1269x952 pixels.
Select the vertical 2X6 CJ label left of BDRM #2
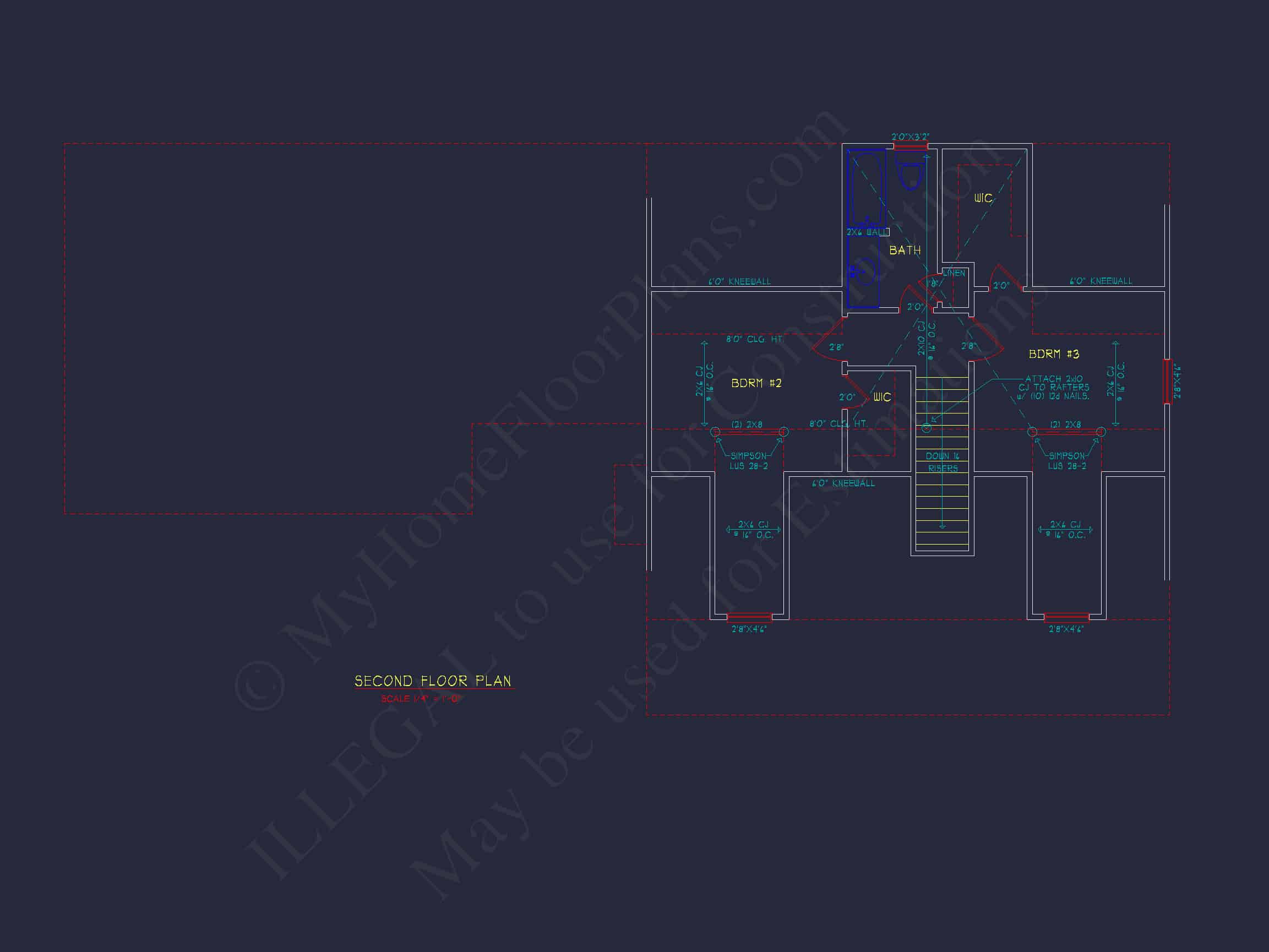point(704,382)
